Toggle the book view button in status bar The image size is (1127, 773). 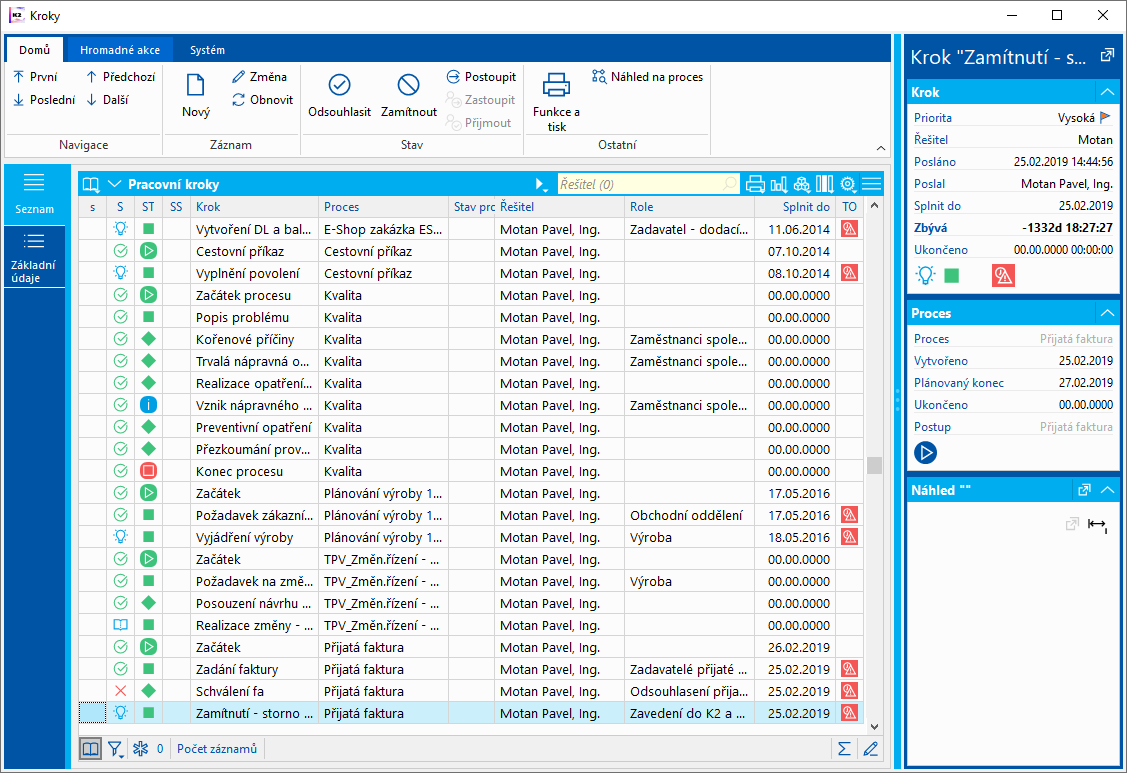tap(90, 748)
